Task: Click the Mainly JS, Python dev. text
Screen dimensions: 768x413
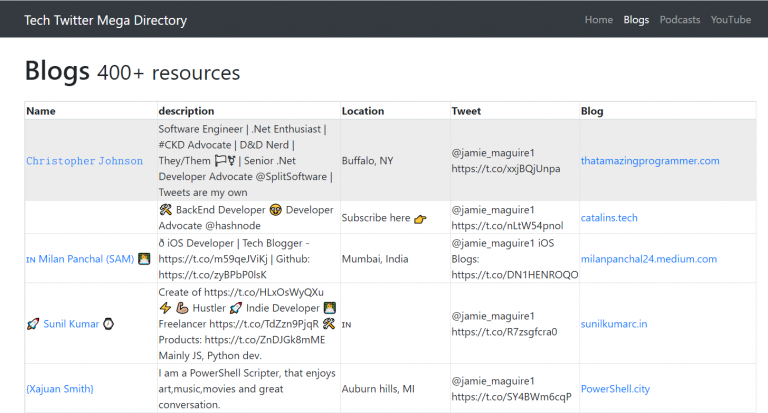Action: pos(210,355)
